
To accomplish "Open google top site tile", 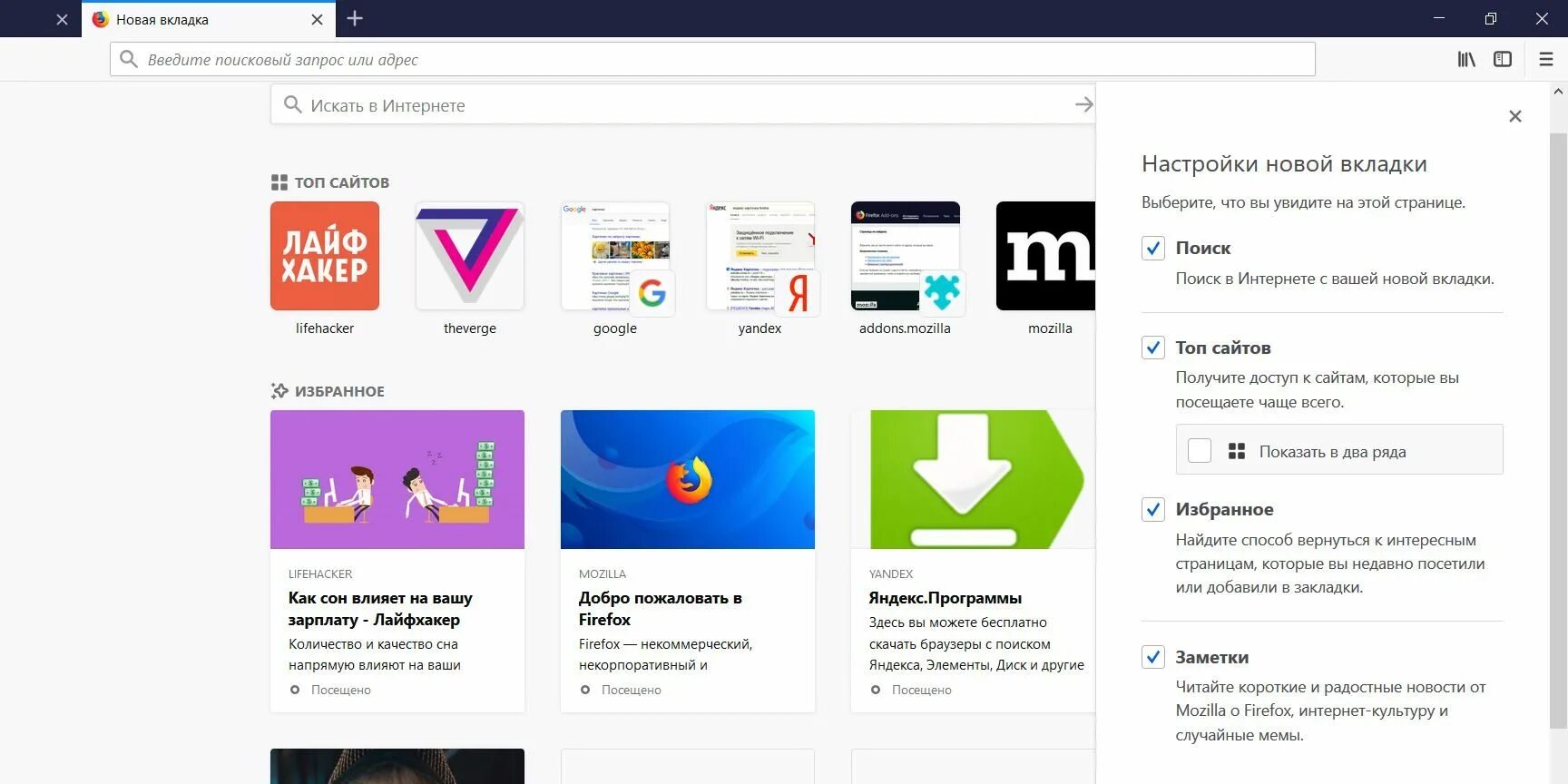I will click(x=615, y=256).
